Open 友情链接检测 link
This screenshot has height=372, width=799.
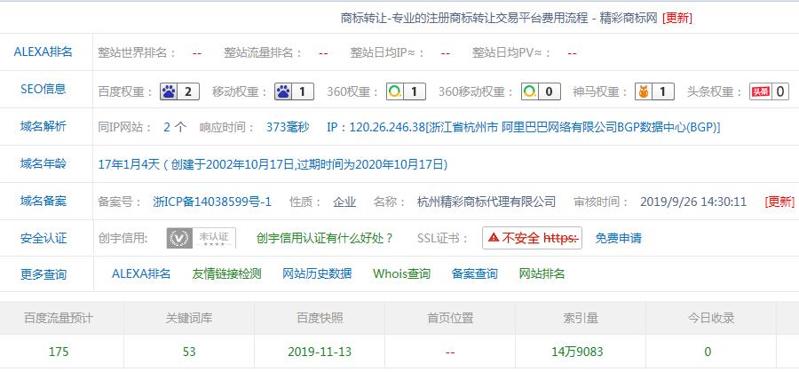pos(227,274)
